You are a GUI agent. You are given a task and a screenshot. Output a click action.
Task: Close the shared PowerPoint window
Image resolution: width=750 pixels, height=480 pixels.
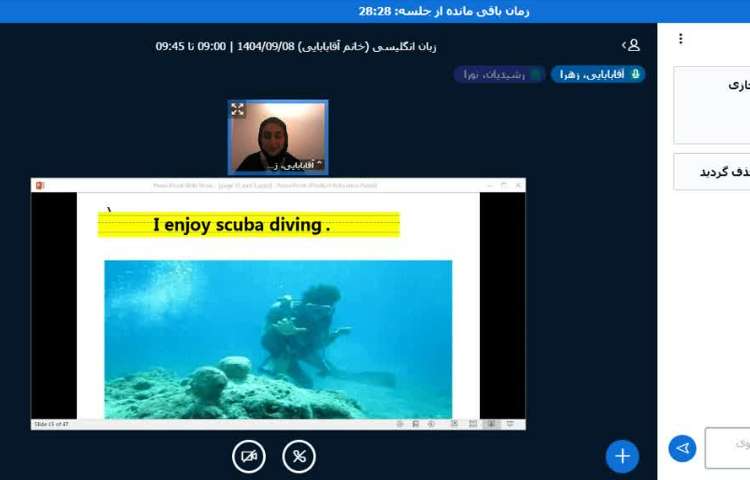click(x=518, y=185)
